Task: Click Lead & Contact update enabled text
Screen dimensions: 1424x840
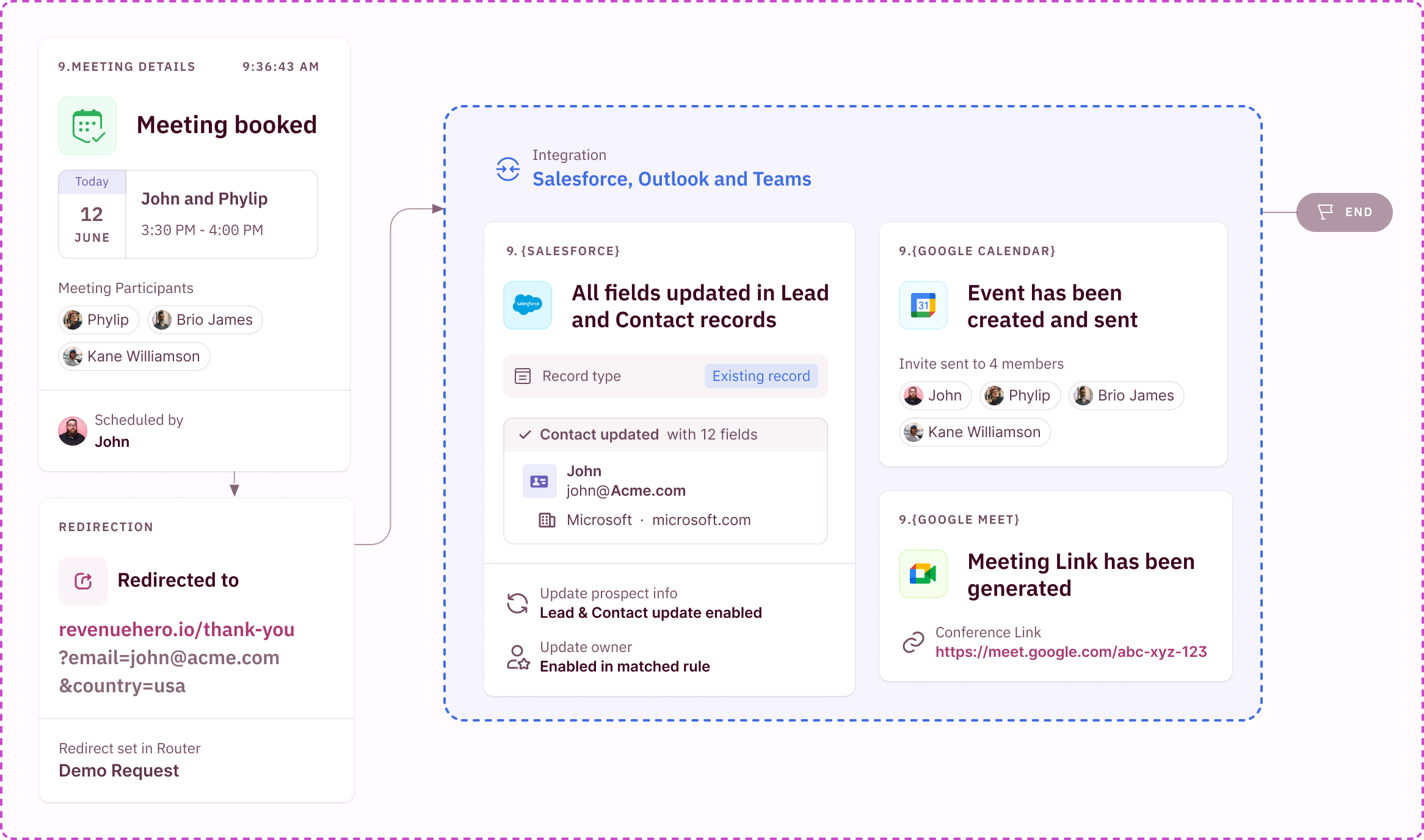Action: [651, 613]
